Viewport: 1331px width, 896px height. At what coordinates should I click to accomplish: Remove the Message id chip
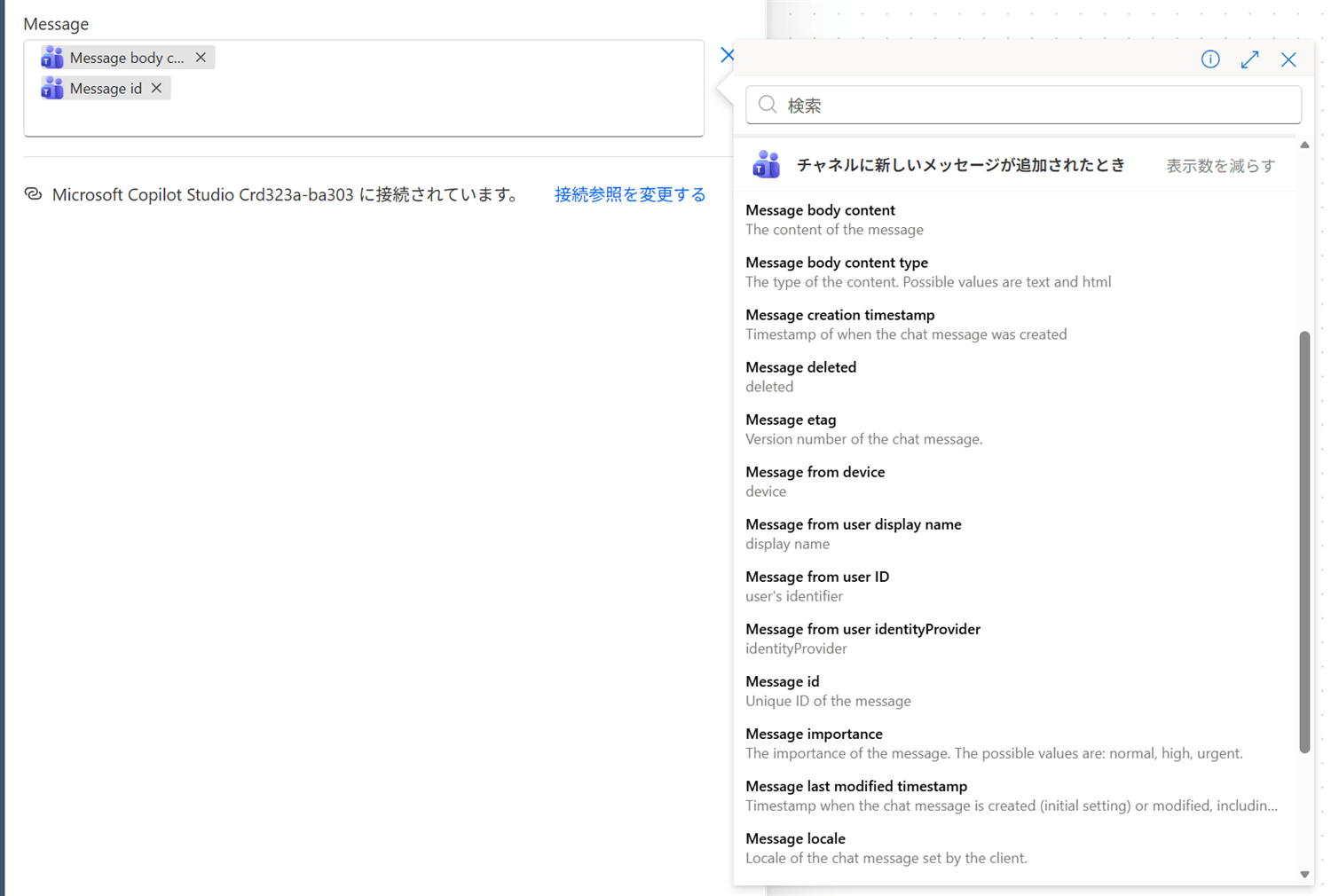pyautogui.click(x=156, y=88)
